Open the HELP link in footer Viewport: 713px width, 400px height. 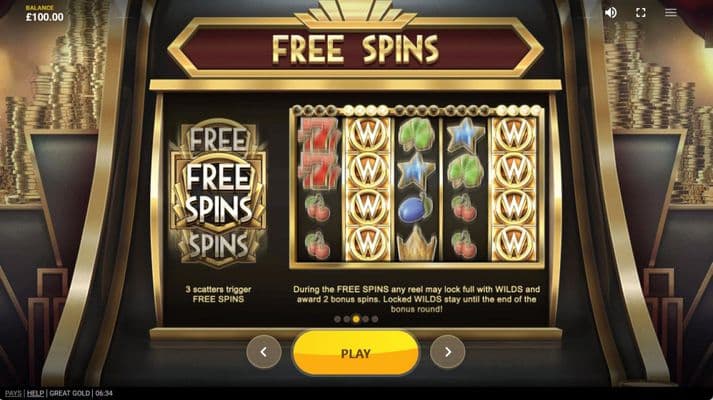point(35,393)
